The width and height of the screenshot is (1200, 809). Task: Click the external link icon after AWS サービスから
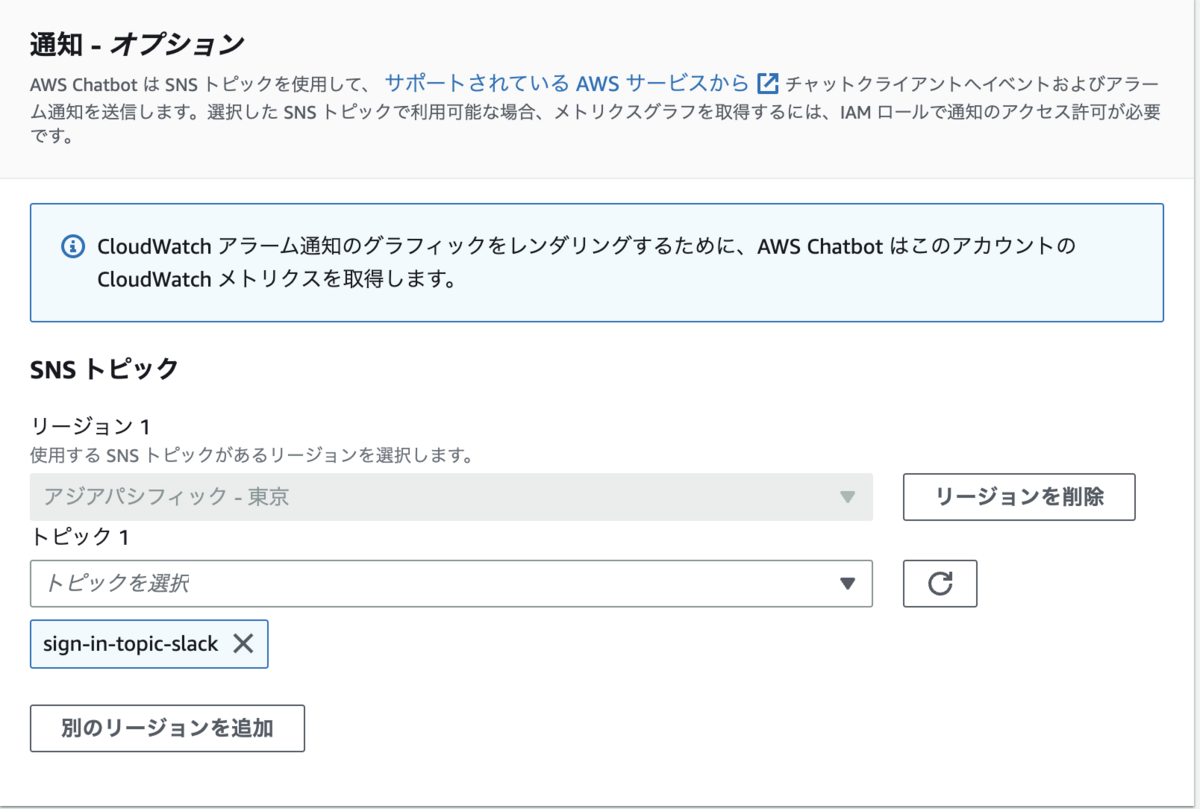point(768,83)
